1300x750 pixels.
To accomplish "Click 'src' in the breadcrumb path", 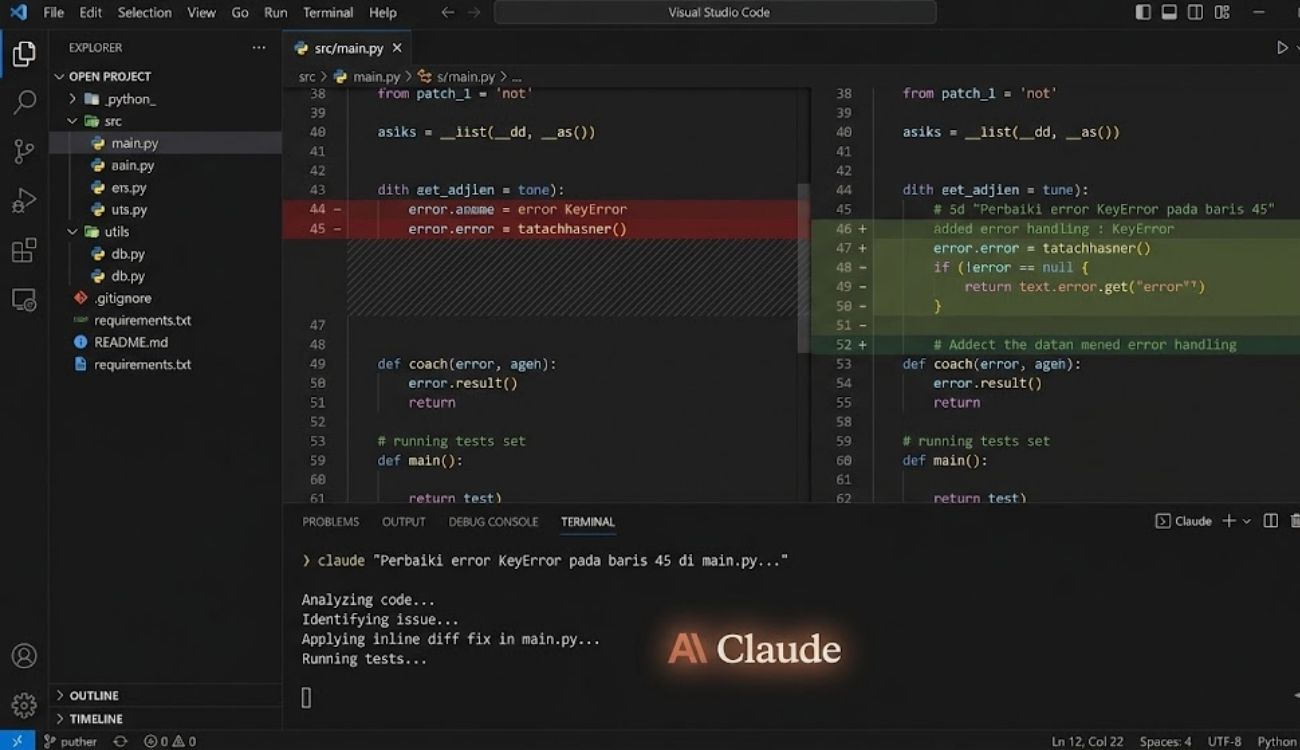I will (307, 76).
